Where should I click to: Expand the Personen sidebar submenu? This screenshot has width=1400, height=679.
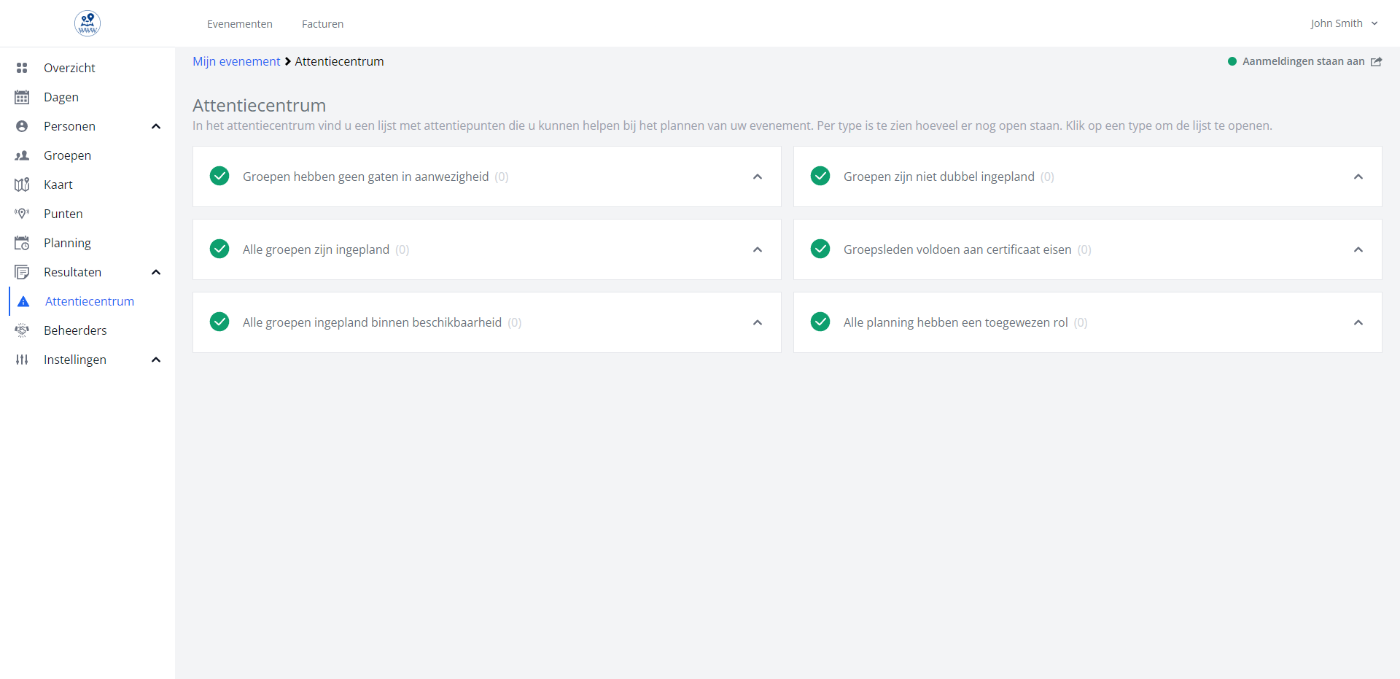click(155, 127)
